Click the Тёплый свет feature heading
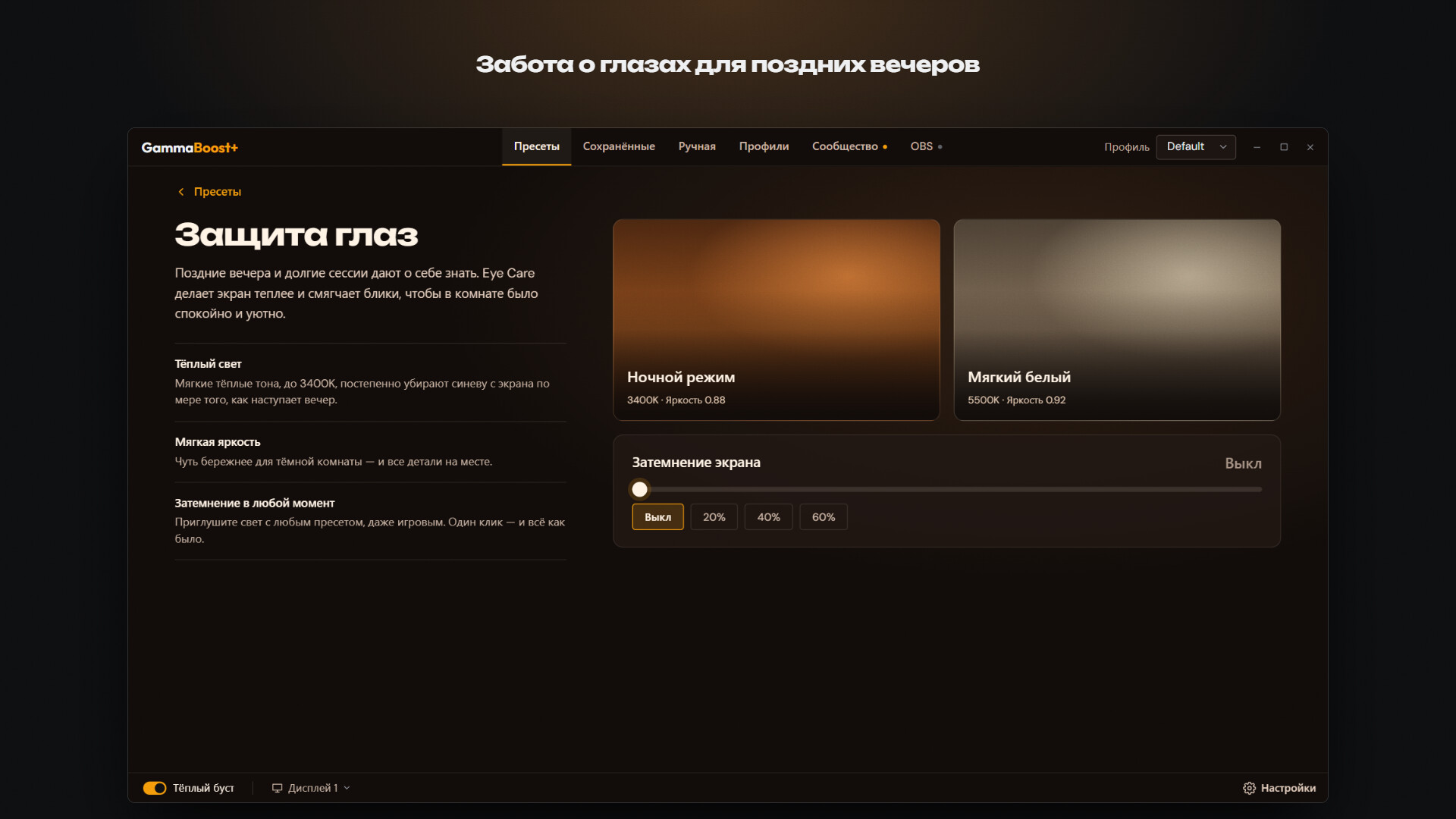1456x819 pixels. point(208,364)
